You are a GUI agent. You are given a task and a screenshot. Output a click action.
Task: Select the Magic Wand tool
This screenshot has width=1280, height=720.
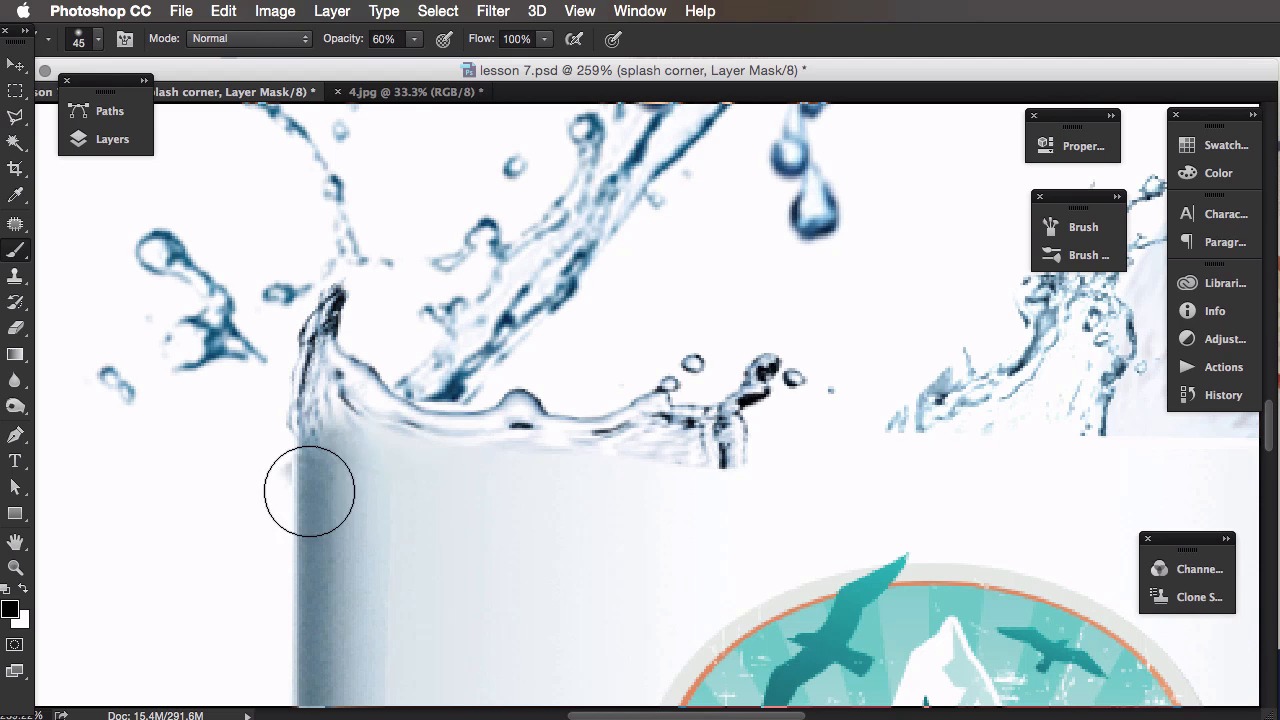pyautogui.click(x=15, y=143)
